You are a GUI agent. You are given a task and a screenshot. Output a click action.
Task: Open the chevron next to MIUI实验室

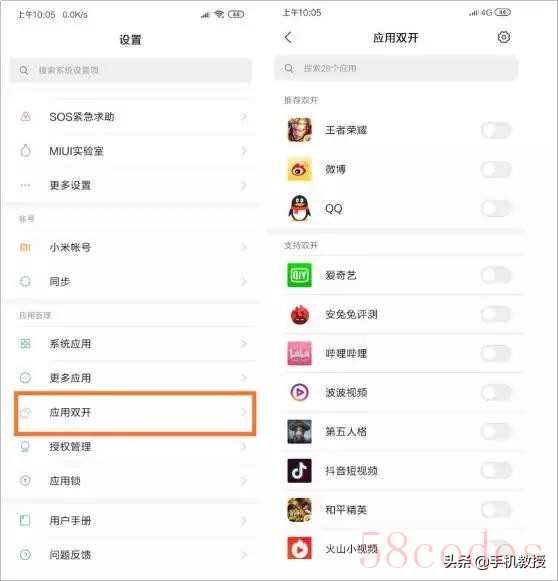coord(243,151)
